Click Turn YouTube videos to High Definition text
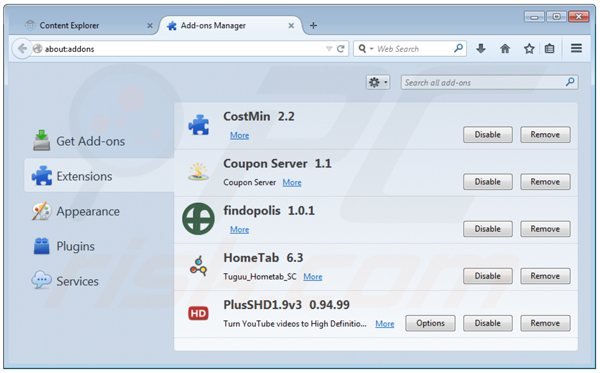Screen dimensions: 600x373 (295, 324)
